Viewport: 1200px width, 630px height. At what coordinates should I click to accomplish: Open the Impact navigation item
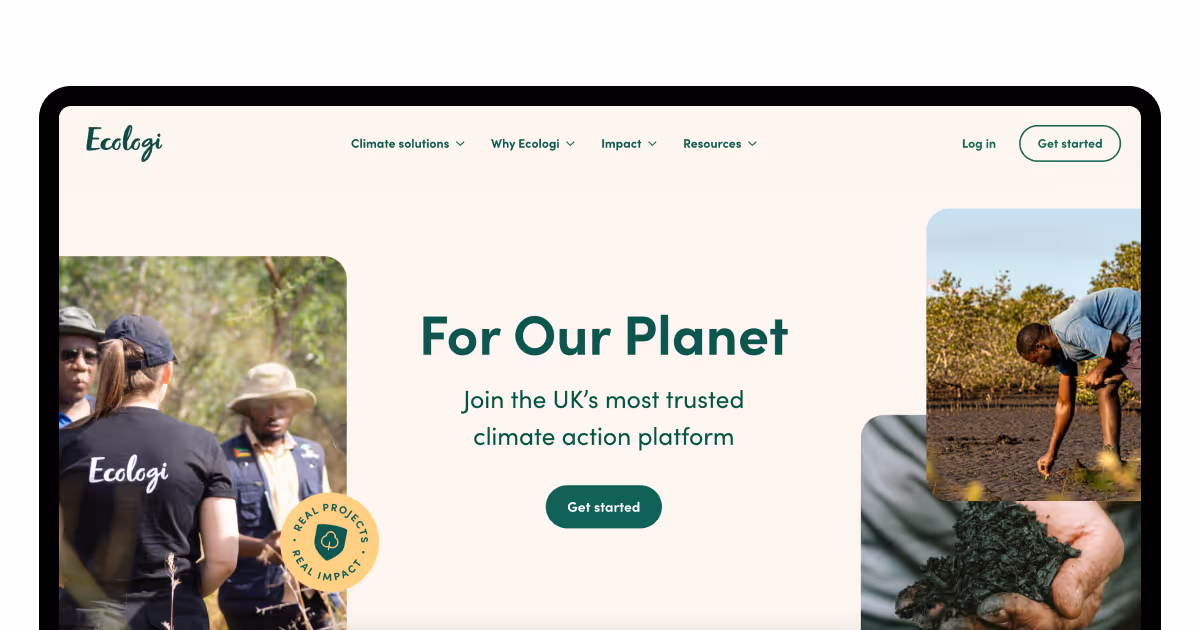[629, 144]
